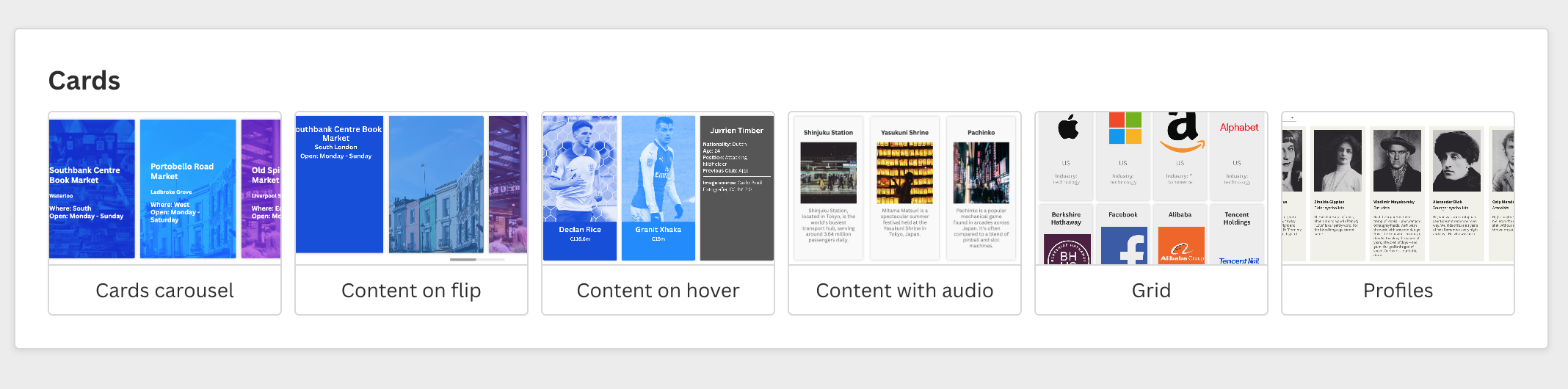The width and height of the screenshot is (1568, 389).
Task: Click the Granit Xhaka player card
Action: pyautogui.click(x=658, y=188)
